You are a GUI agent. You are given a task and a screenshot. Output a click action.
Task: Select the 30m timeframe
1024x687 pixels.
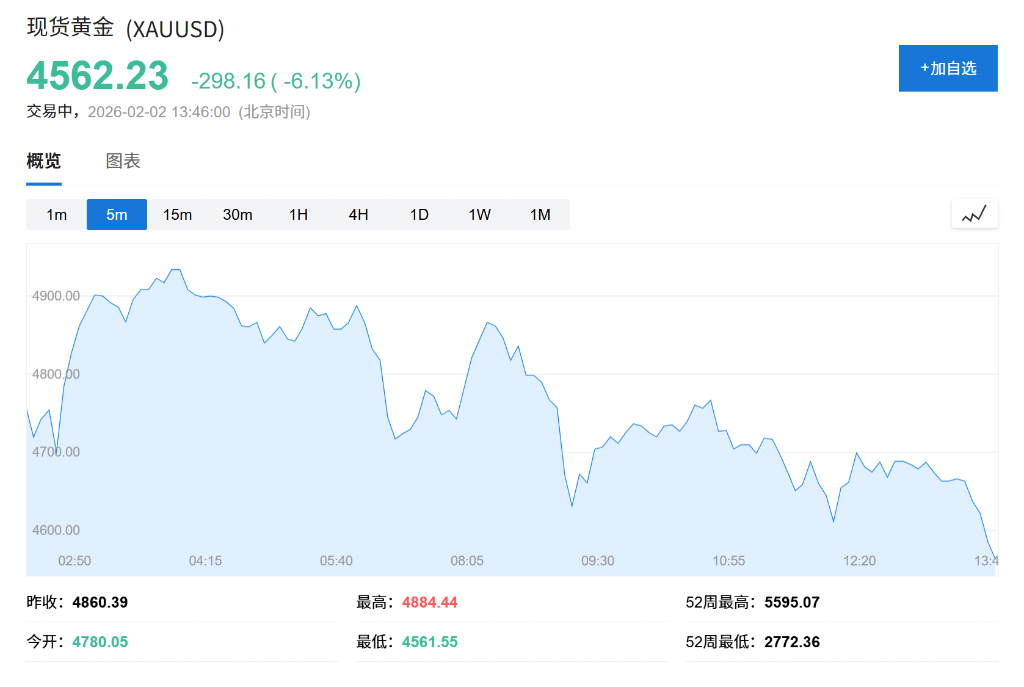coord(237,214)
